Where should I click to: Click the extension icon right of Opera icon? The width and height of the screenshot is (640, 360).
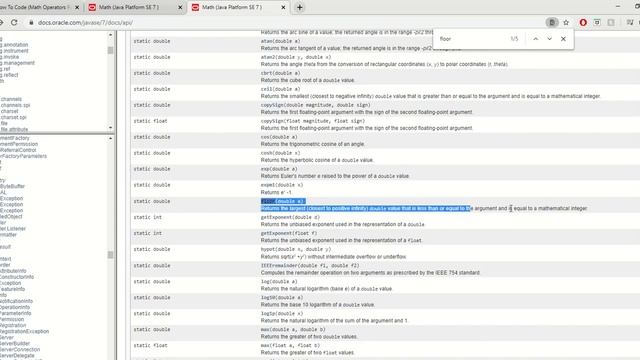[x=597, y=22]
